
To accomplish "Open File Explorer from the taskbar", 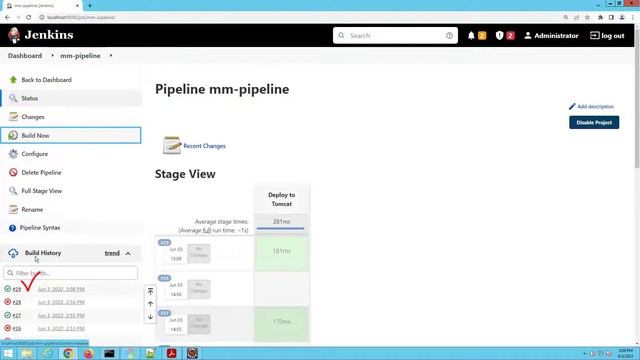I will coord(27,353).
